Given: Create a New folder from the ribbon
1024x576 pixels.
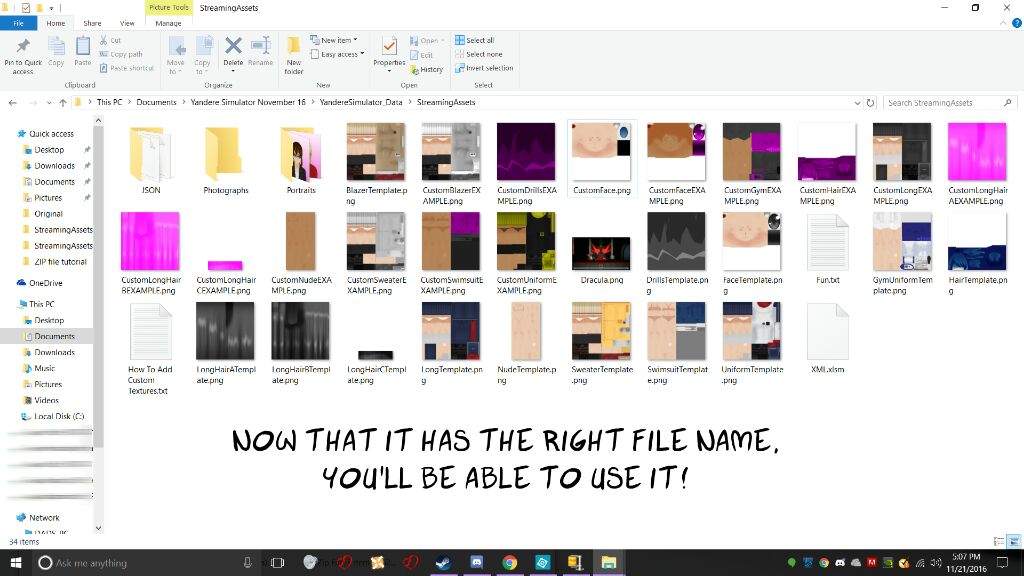Looking at the screenshot, I should pos(294,55).
